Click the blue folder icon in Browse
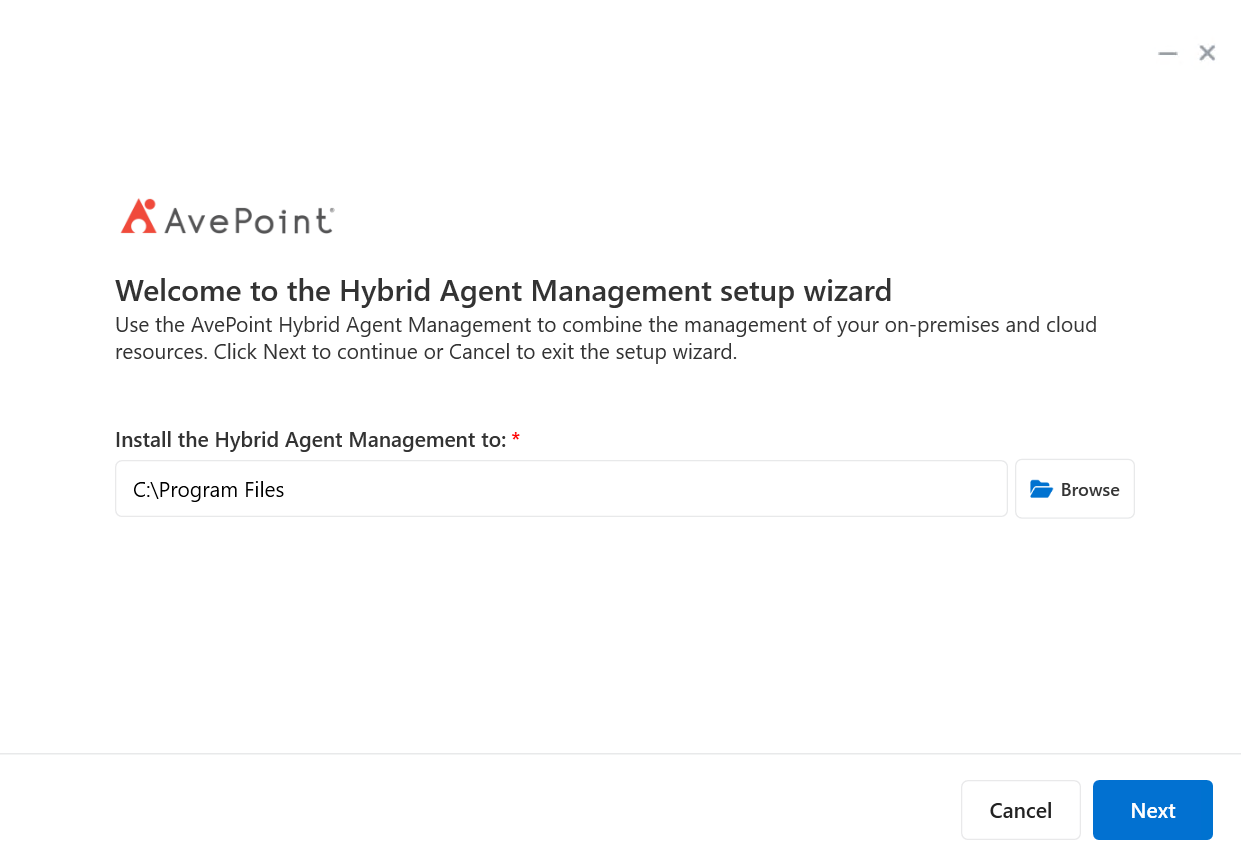The image size is (1241, 853). [1041, 489]
